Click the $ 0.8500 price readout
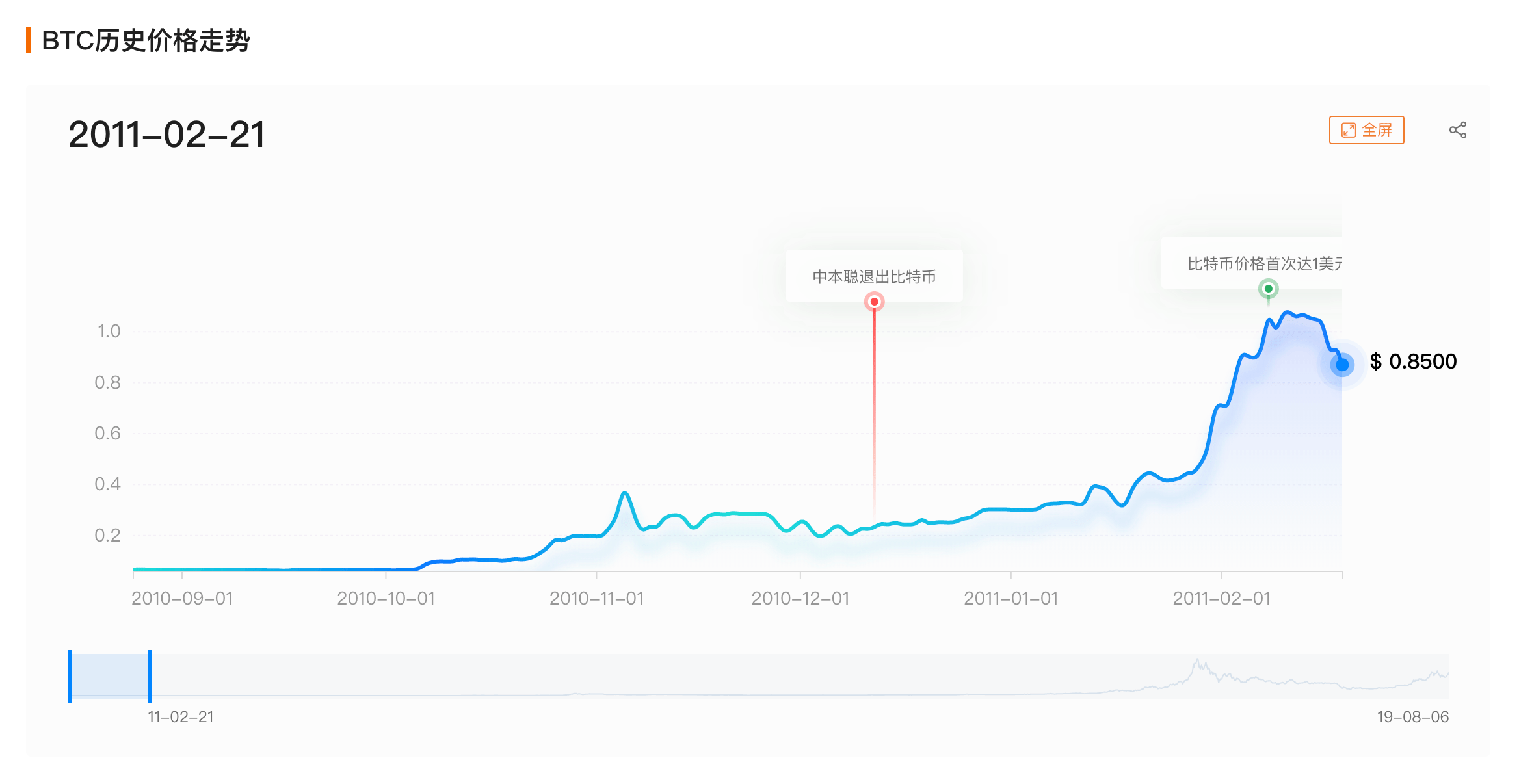 click(1413, 361)
